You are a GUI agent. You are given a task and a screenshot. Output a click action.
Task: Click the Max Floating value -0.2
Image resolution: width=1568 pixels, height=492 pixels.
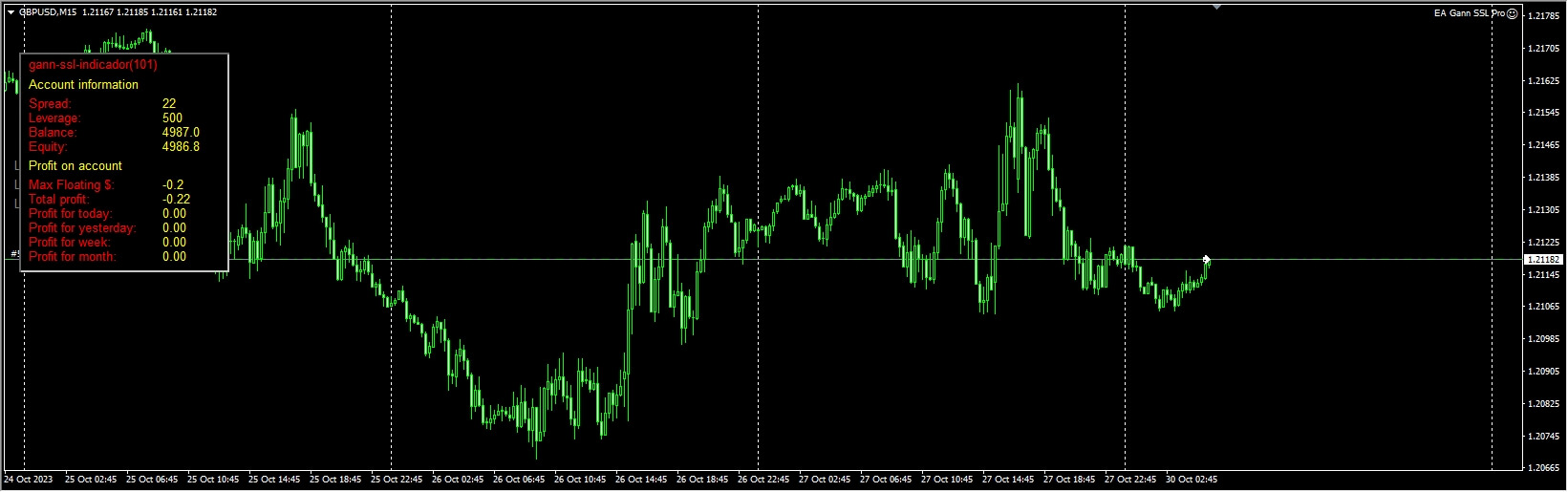click(x=173, y=184)
